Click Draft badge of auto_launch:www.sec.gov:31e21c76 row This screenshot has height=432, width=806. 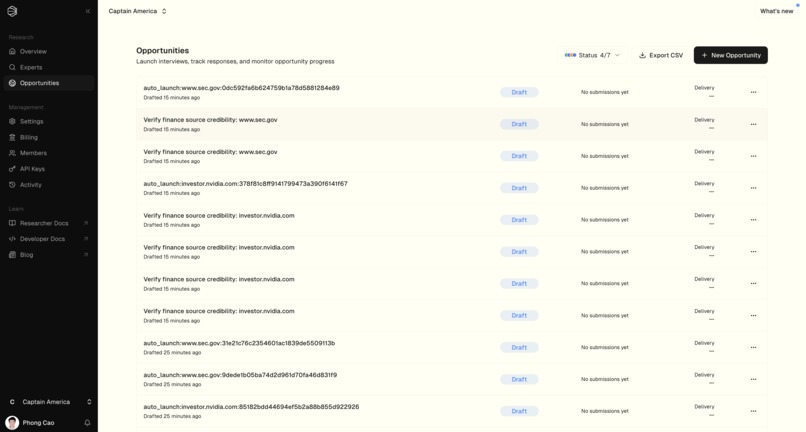click(519, 348)
